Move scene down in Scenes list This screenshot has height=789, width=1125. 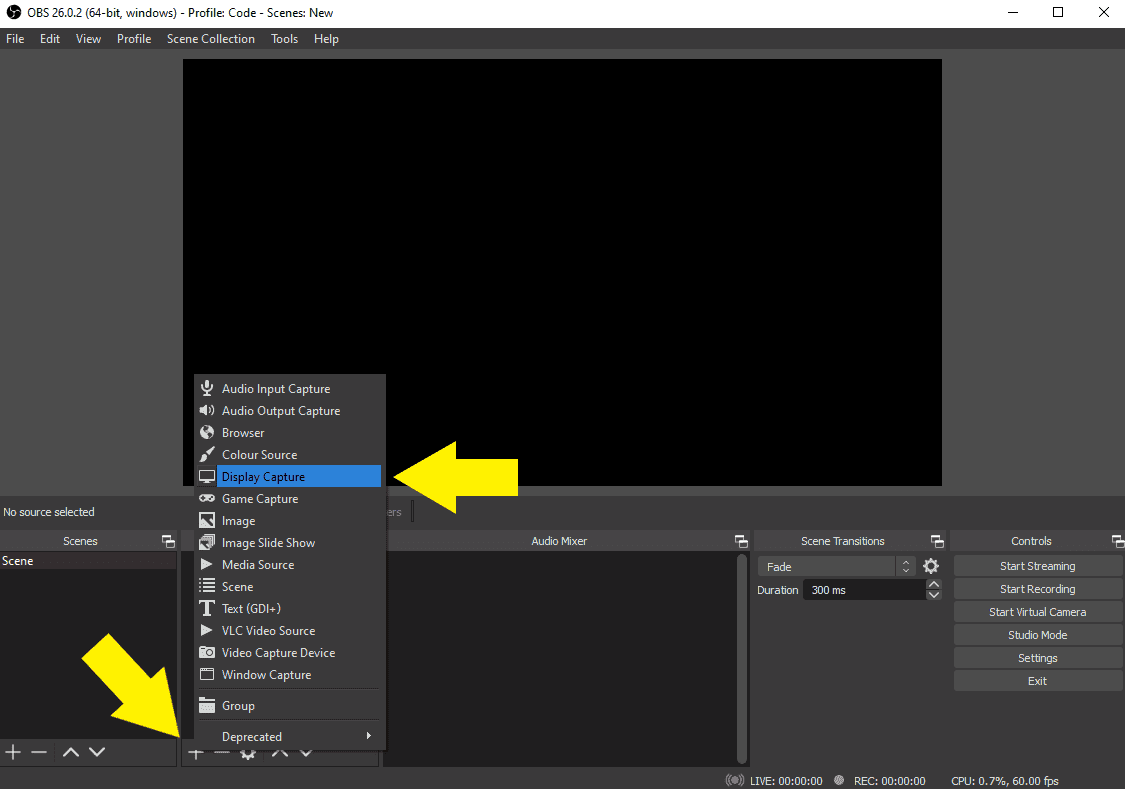(97, 752)
